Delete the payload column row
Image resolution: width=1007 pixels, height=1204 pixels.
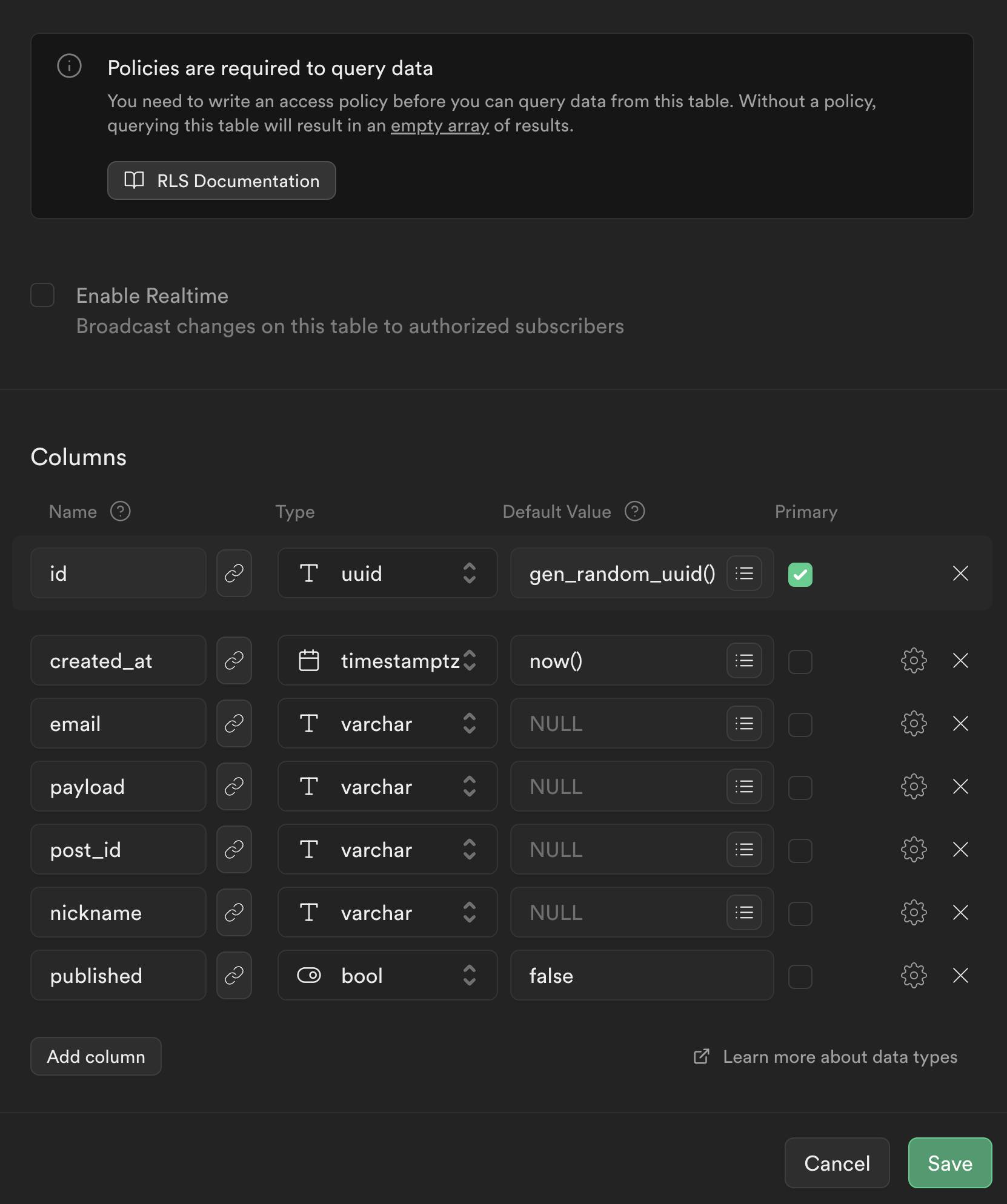pyautogui.click(x=960, y=786)
